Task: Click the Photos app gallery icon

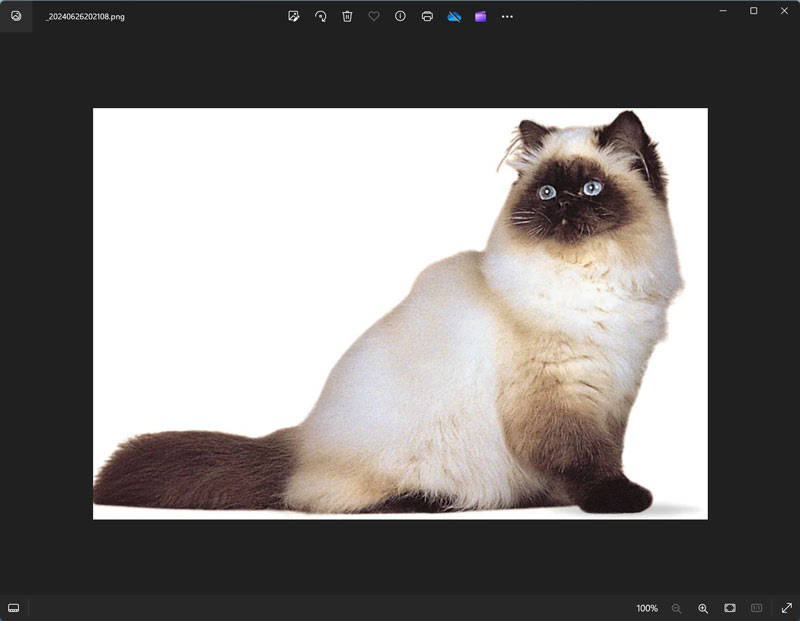Action: pyautogui.click(x=16, y=16)
